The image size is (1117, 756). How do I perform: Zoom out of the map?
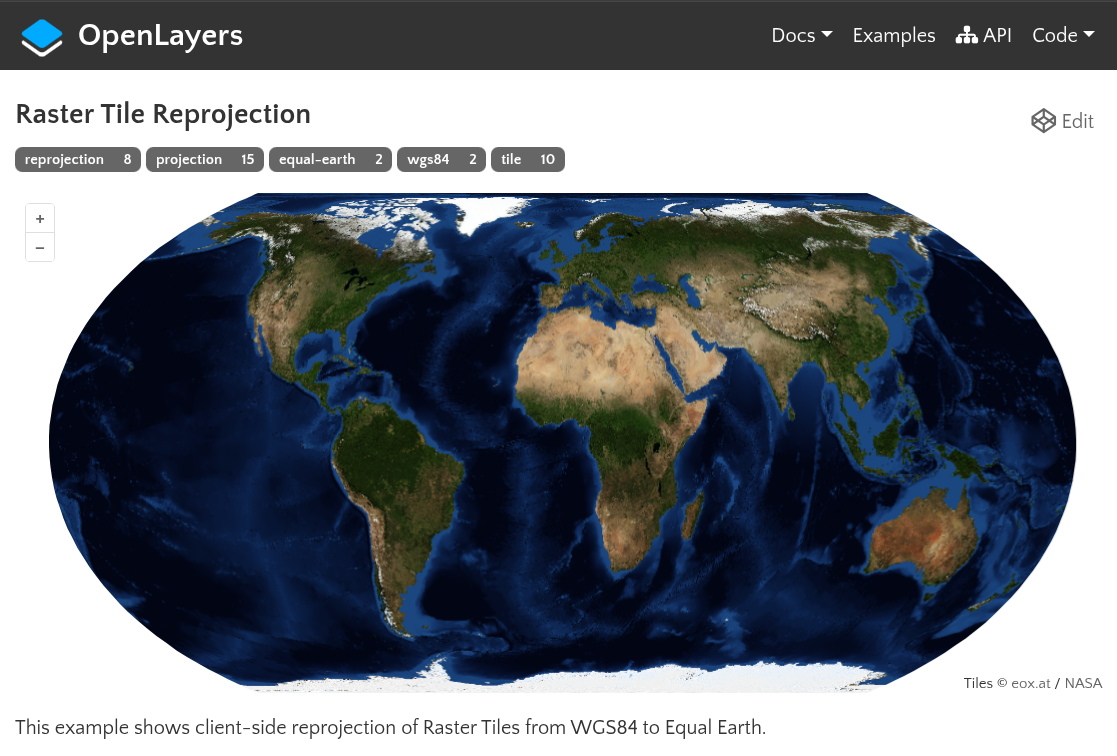[40, 247]
